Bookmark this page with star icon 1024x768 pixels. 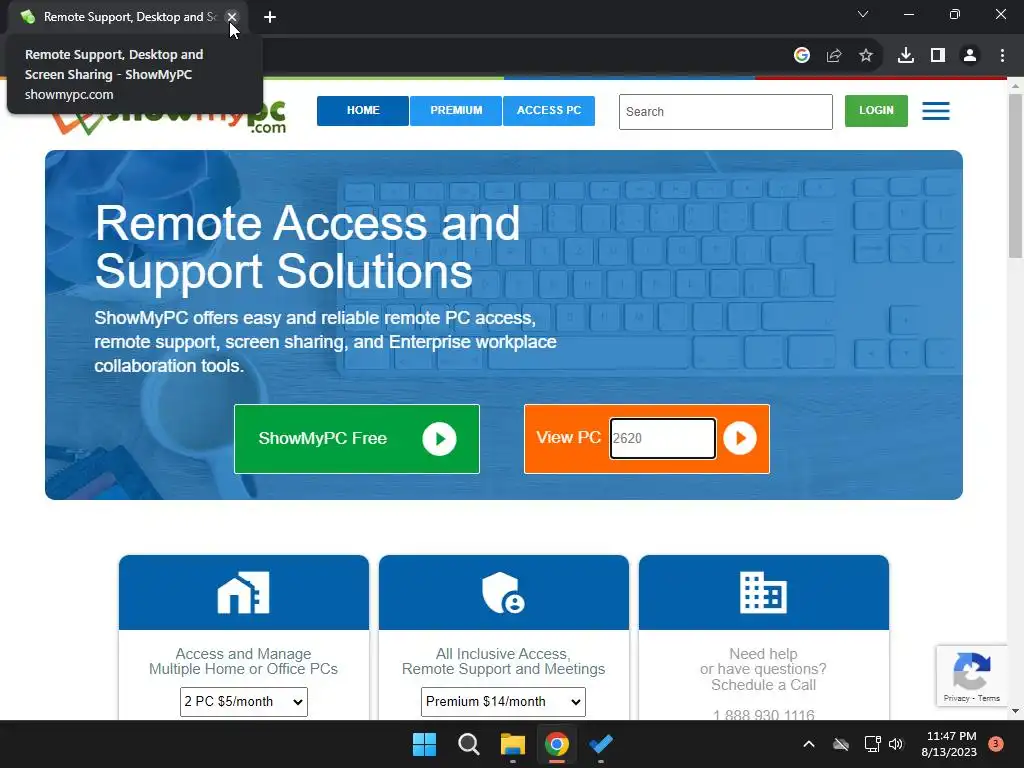point(866,56)
